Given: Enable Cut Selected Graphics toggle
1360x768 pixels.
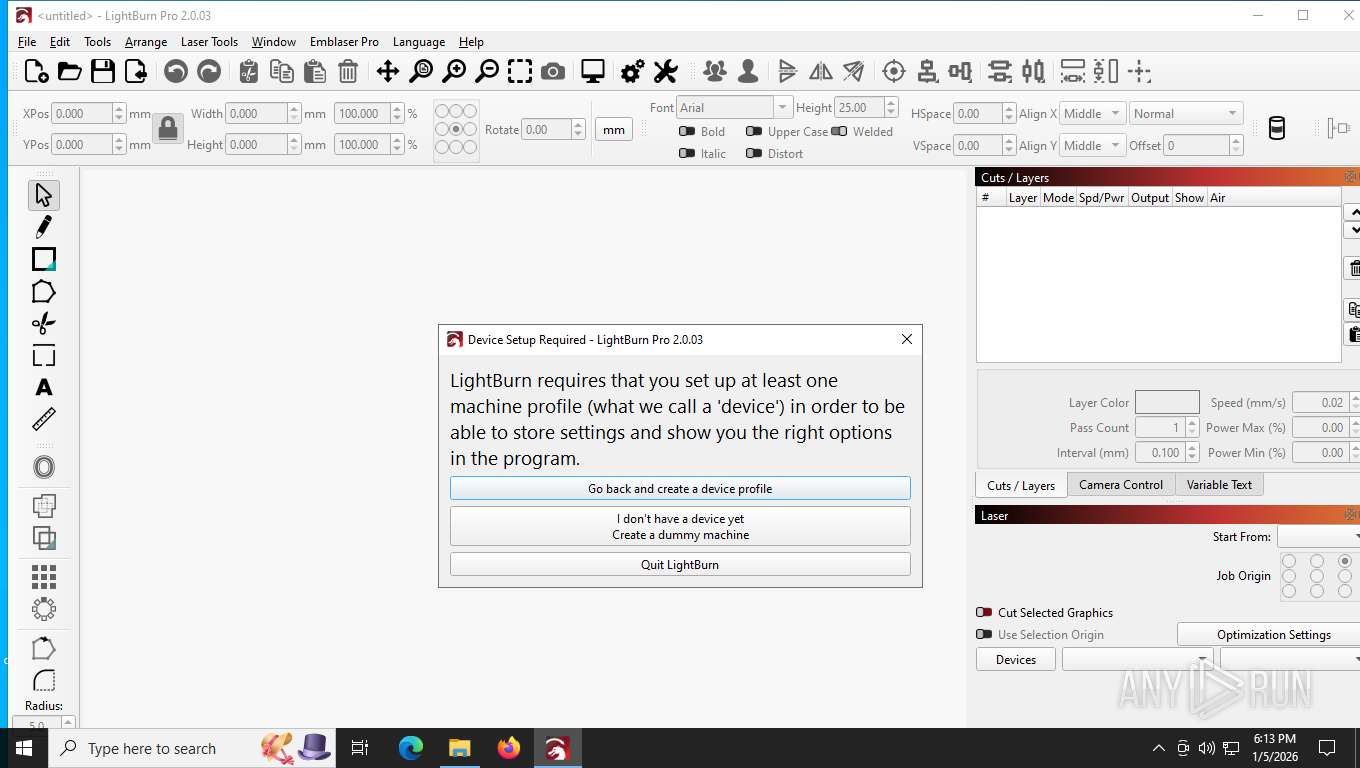Looking at the screenshot, I should [x=984, y=612].
